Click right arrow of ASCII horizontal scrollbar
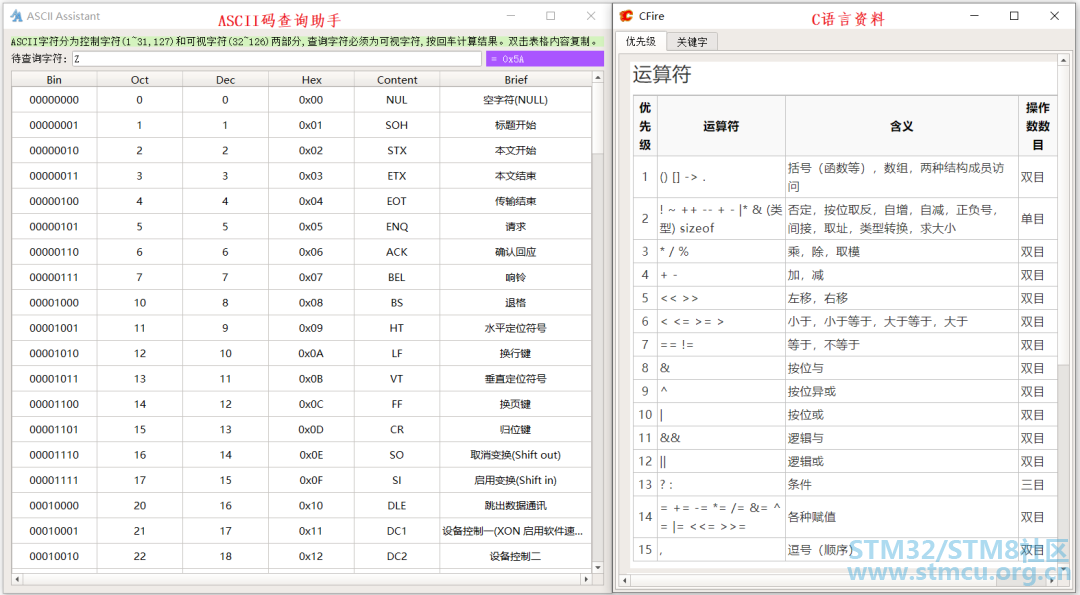The width and height of the screenshot is (1080, 595). [586, 579]
